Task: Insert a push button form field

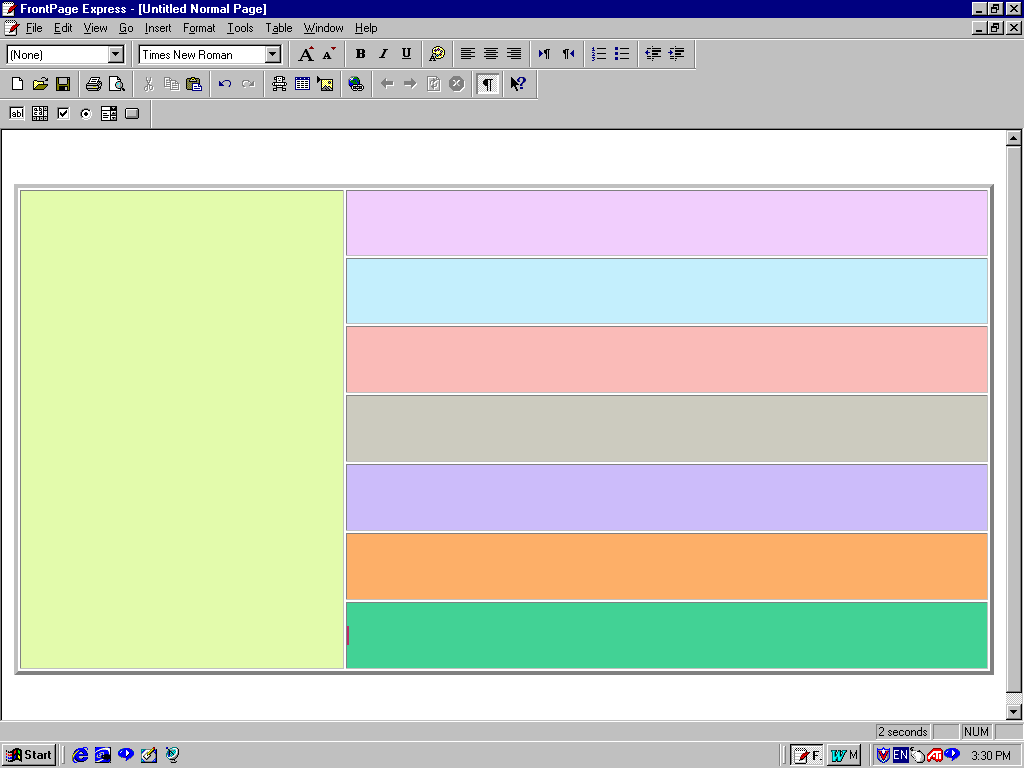Action: (132, 114)
